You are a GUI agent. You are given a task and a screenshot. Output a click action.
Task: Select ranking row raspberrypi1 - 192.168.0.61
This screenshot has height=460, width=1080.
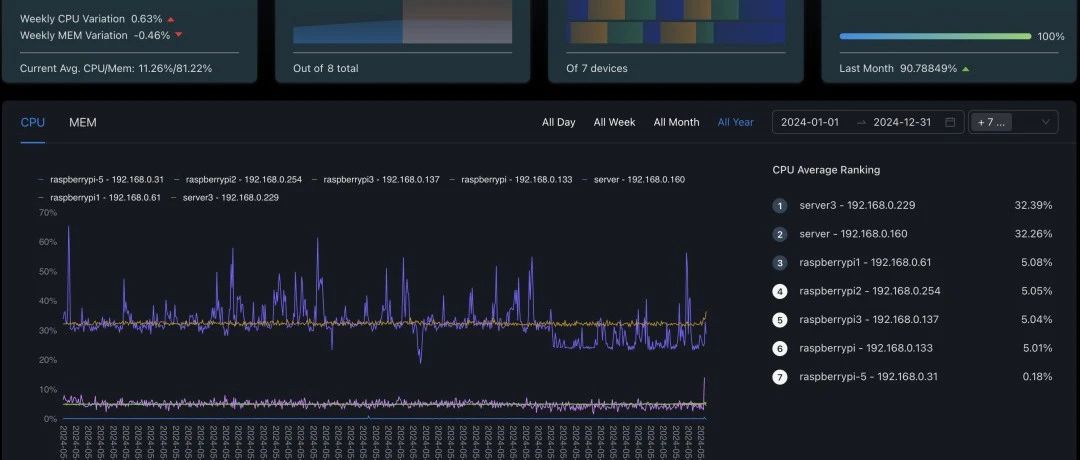pyautogui.click(x=913, y=262)
